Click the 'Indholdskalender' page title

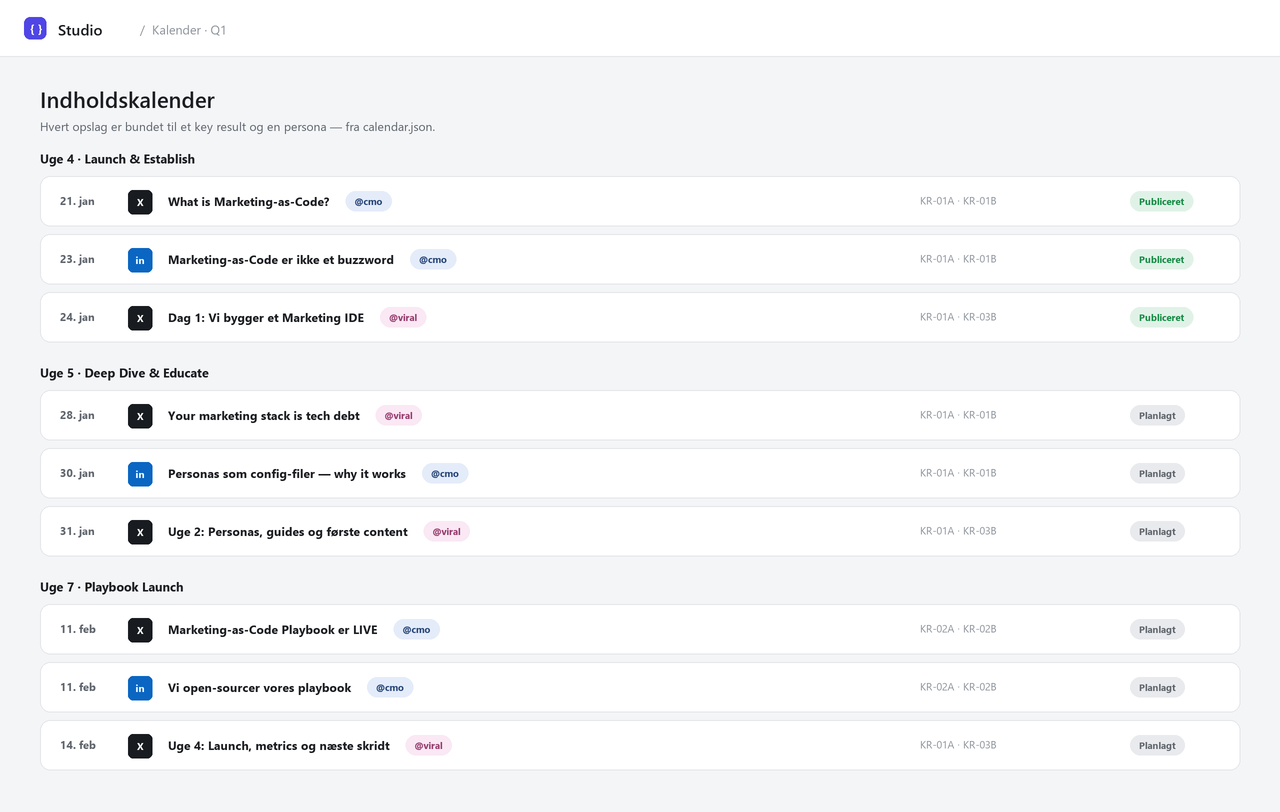tap(127, 100)
